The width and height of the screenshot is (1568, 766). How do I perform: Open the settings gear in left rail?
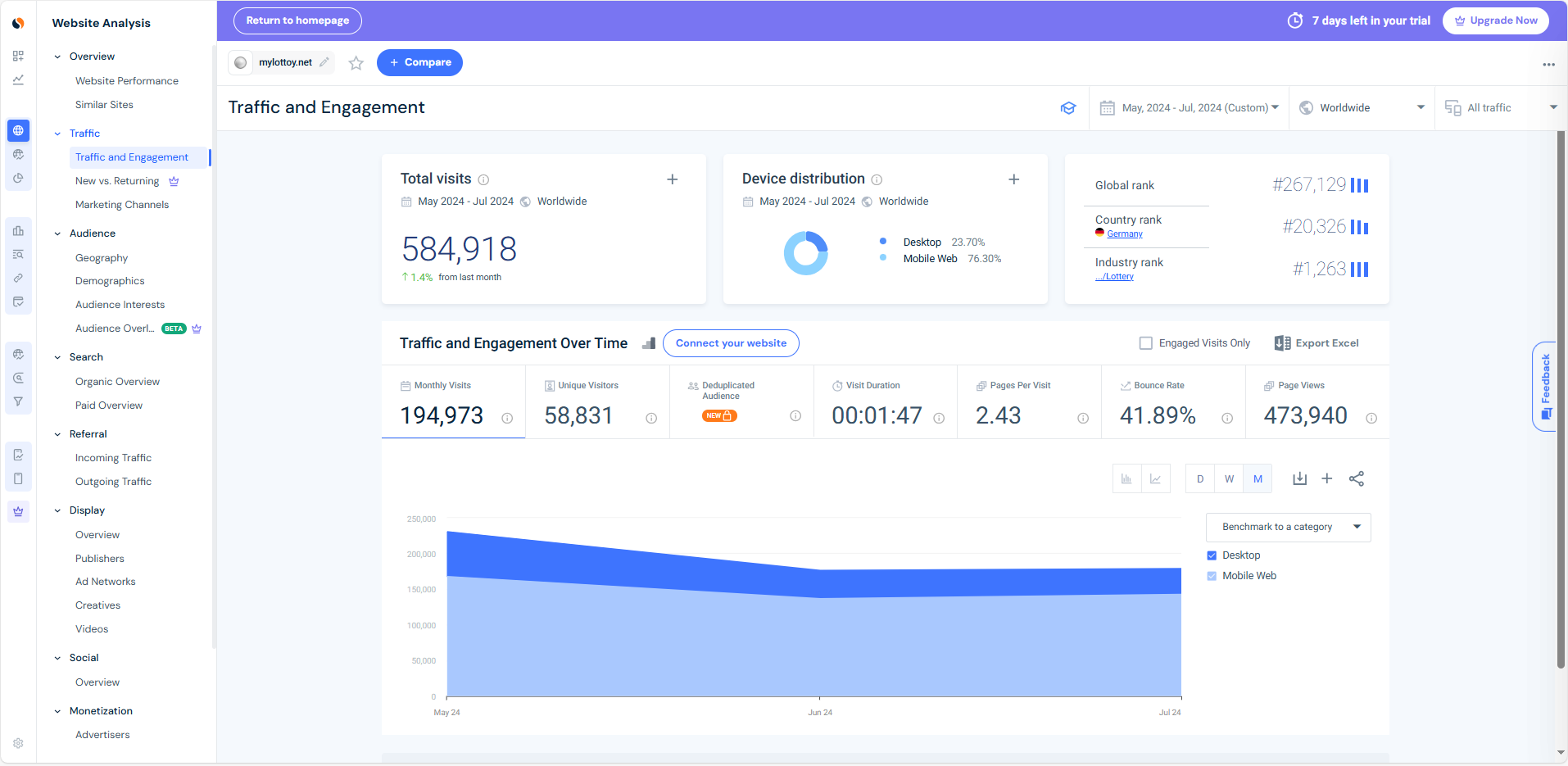click(18, 743)
